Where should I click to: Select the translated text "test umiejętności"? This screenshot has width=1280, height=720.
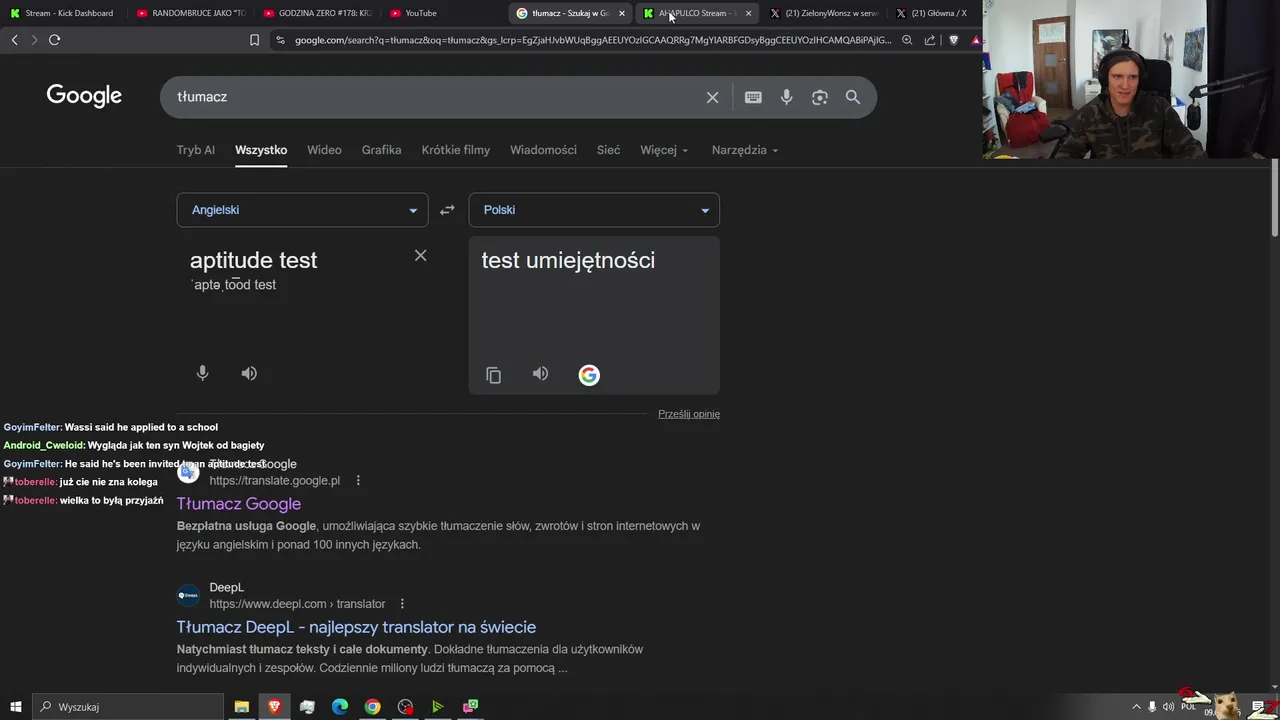[x=568, y=260]
